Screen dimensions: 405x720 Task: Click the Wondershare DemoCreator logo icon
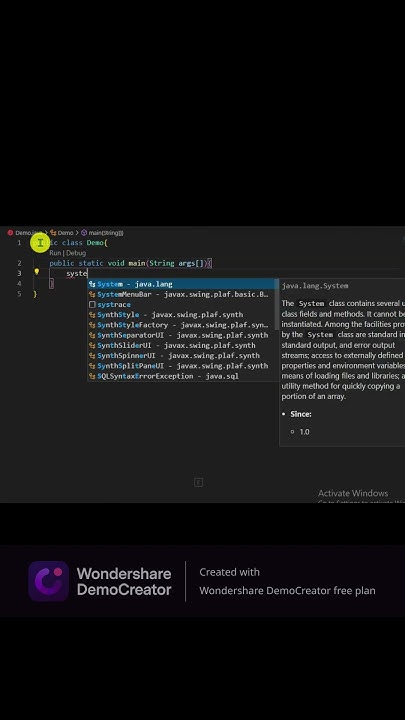49,581
